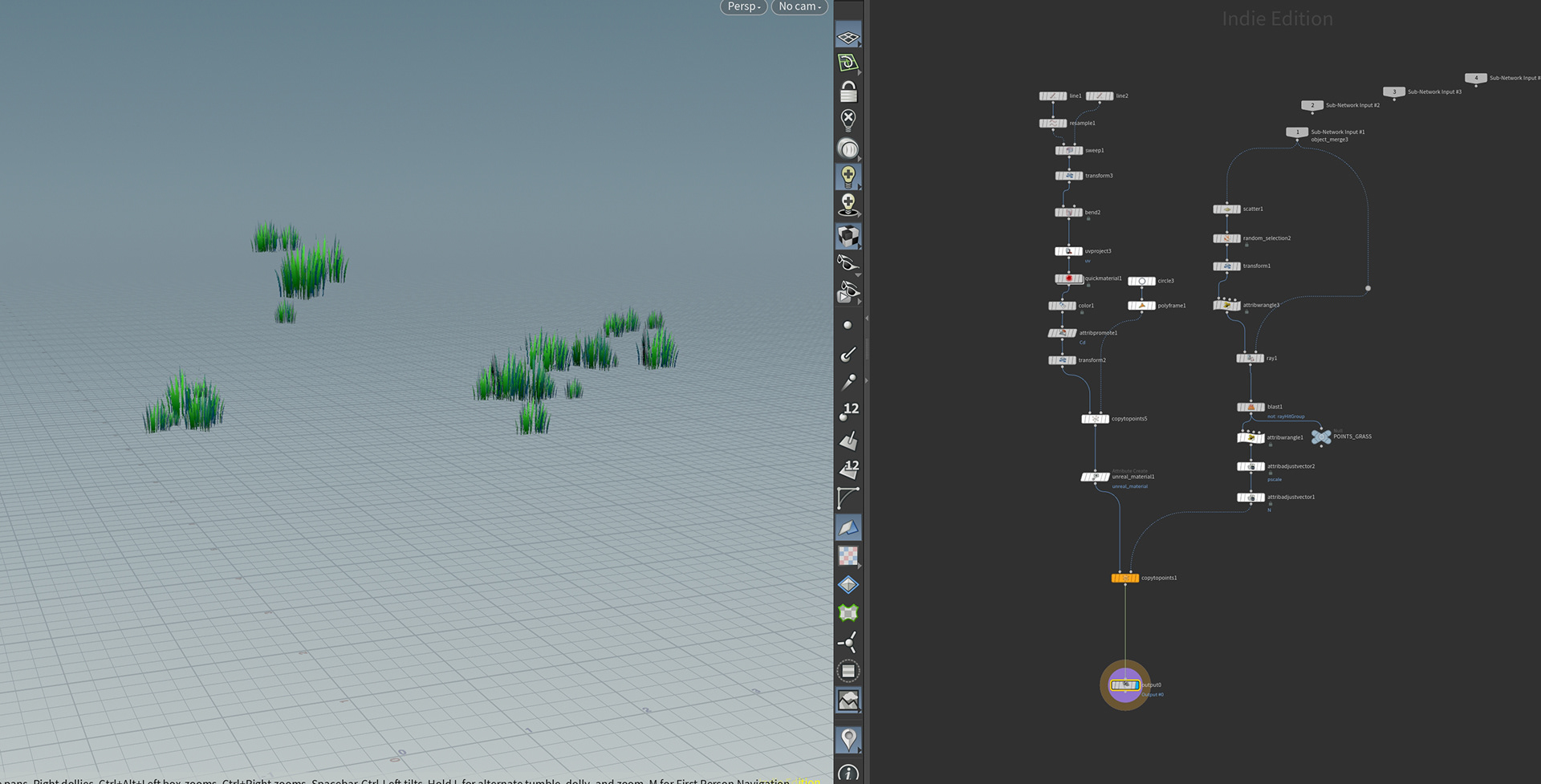Viewport: 1541px width, 784px height.
Task: Click the blue diamond display option icon
Action: (x=848, y=584)
